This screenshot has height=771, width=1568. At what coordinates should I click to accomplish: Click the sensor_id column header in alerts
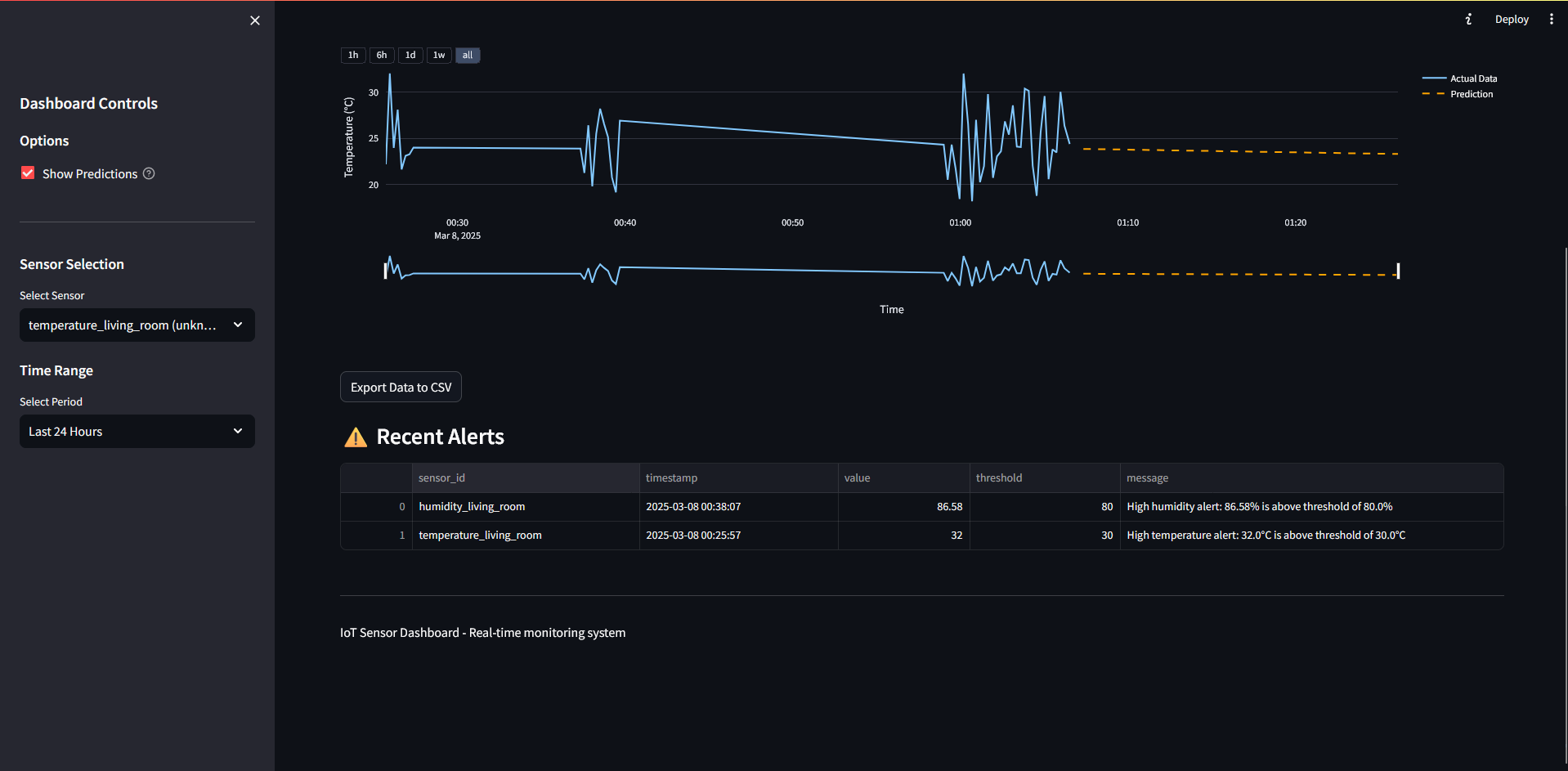tap(441, 477)
